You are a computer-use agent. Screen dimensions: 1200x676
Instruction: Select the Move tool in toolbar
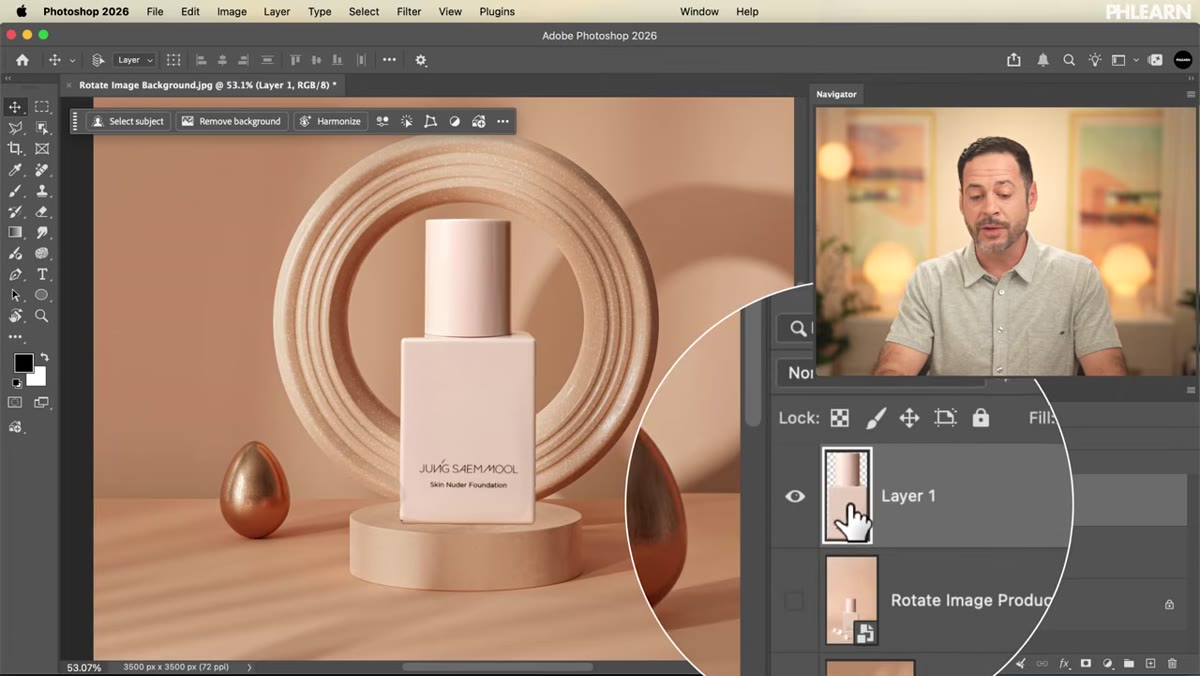click(15, 107)
